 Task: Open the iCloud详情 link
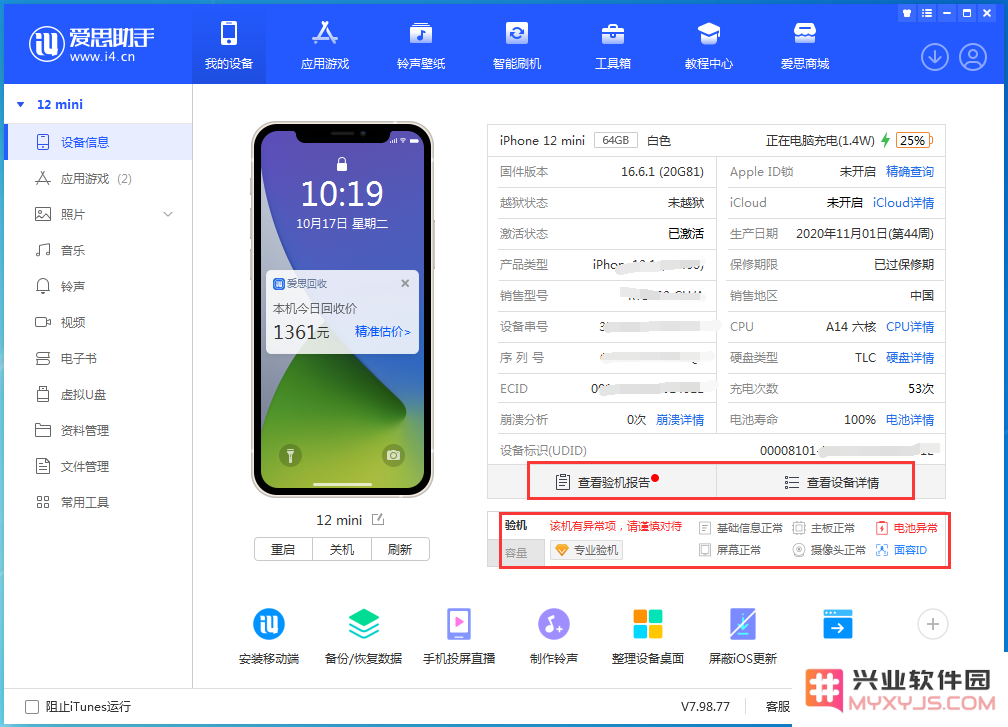[903, 202]
